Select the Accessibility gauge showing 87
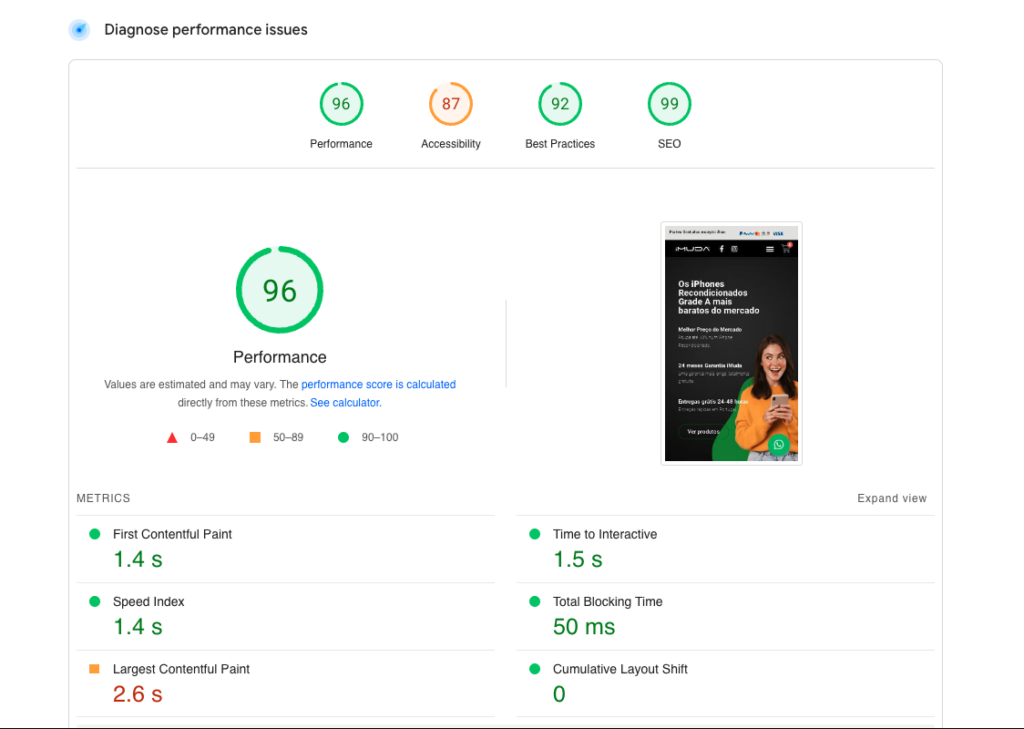 click(x=450, y=103)
